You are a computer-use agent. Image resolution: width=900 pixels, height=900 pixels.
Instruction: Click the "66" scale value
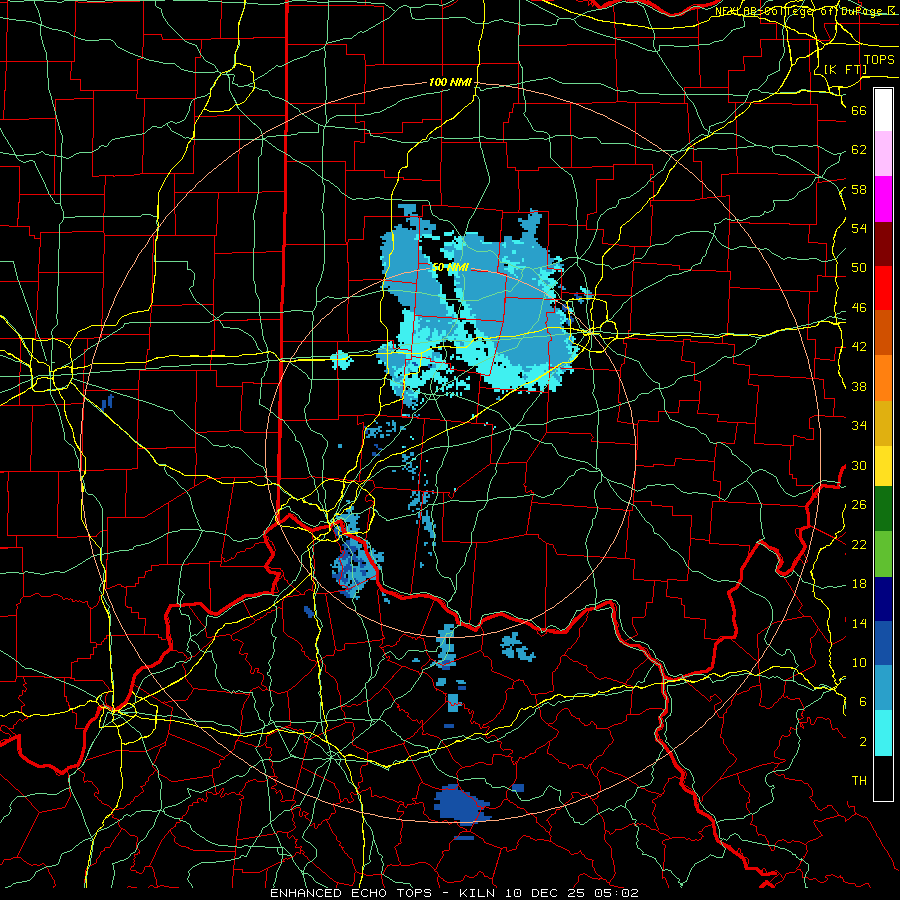(859, 110)
